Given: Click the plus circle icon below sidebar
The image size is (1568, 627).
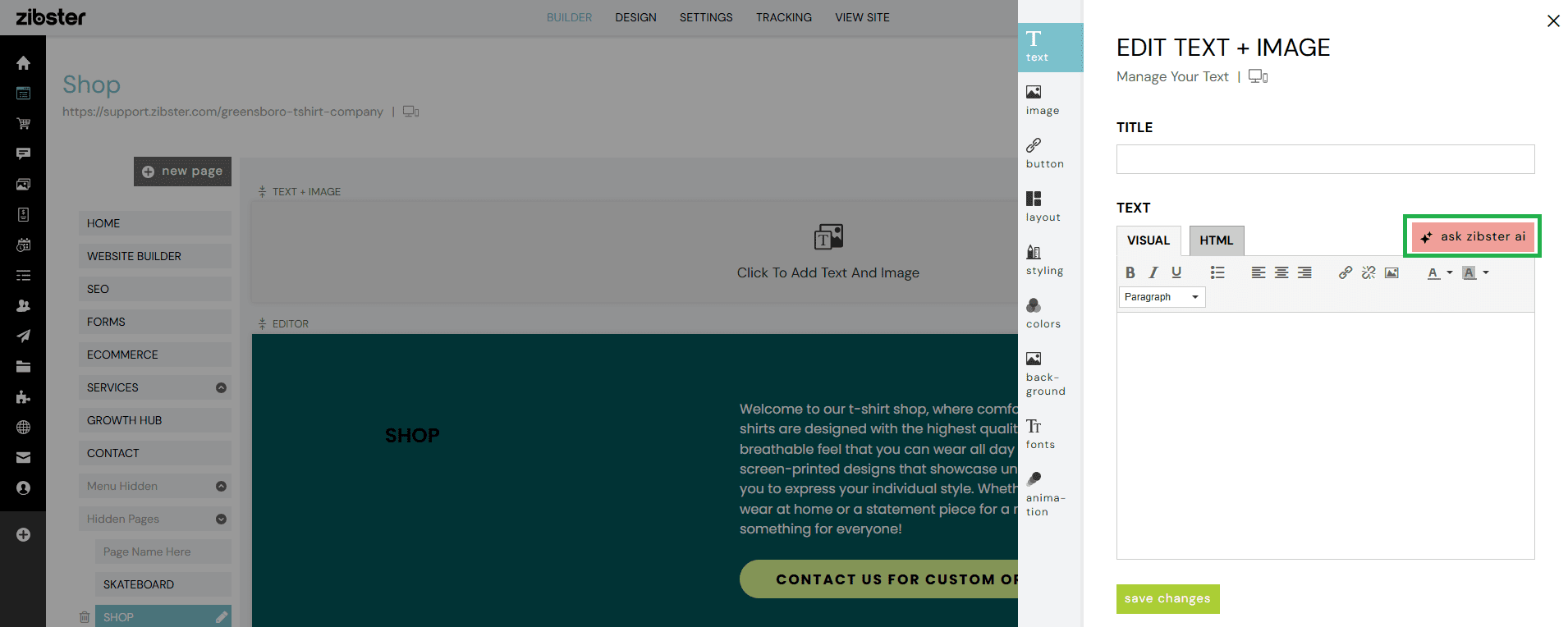Looking at the screenshot, I should (23, 535).
